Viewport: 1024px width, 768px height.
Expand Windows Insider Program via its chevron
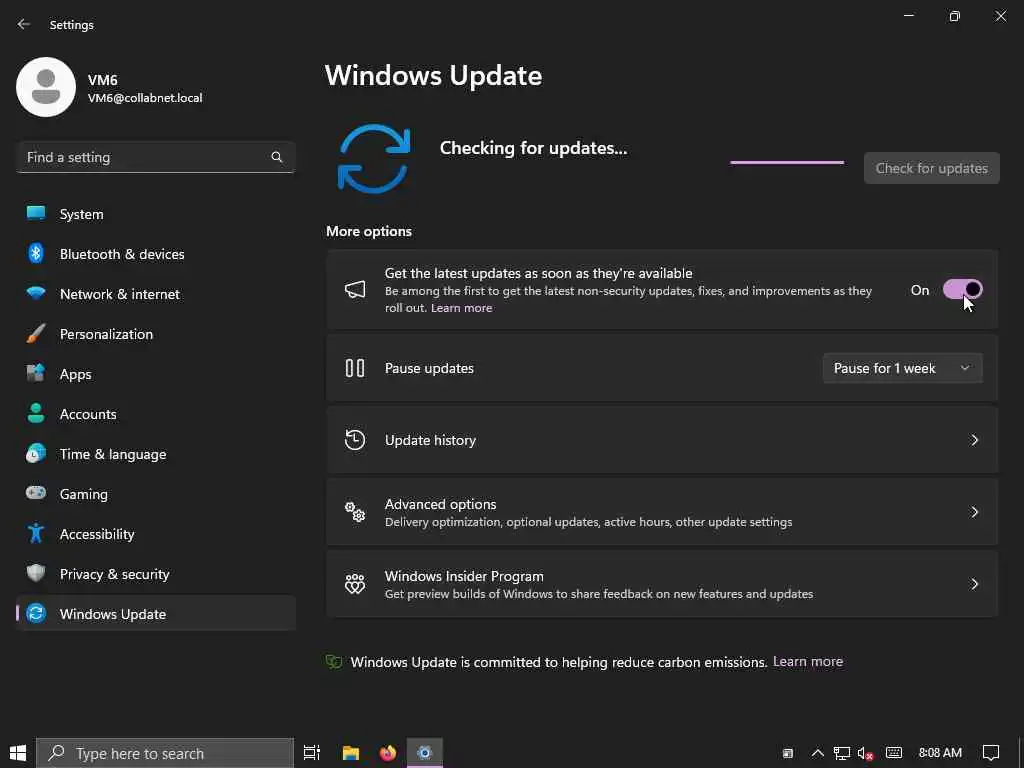(974, 584)
